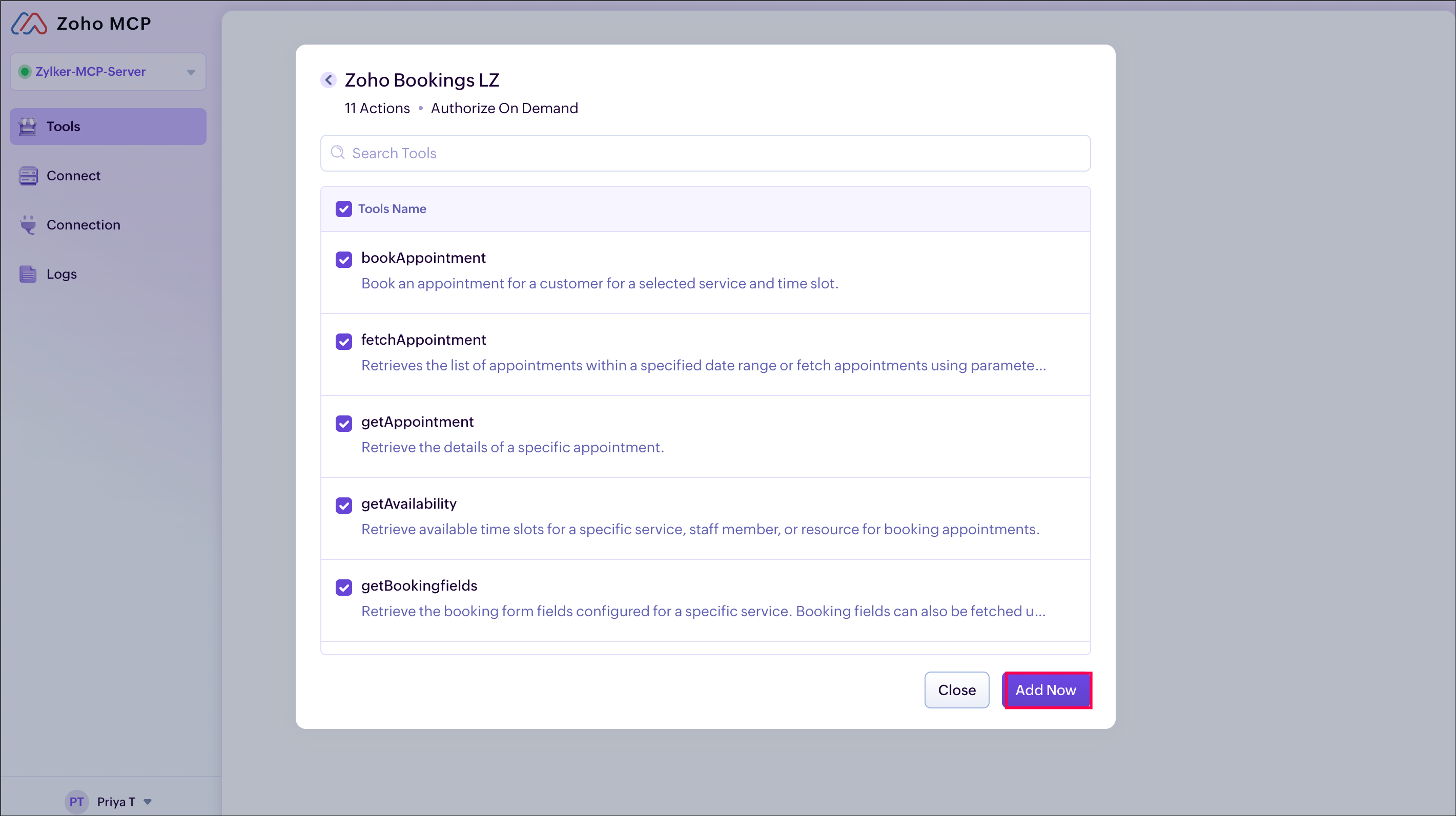Image resolution: width=1456 pixels, height=816 pixels.
Task: Deselect the getBookingfields checkbox
Action: click(344, 587)
